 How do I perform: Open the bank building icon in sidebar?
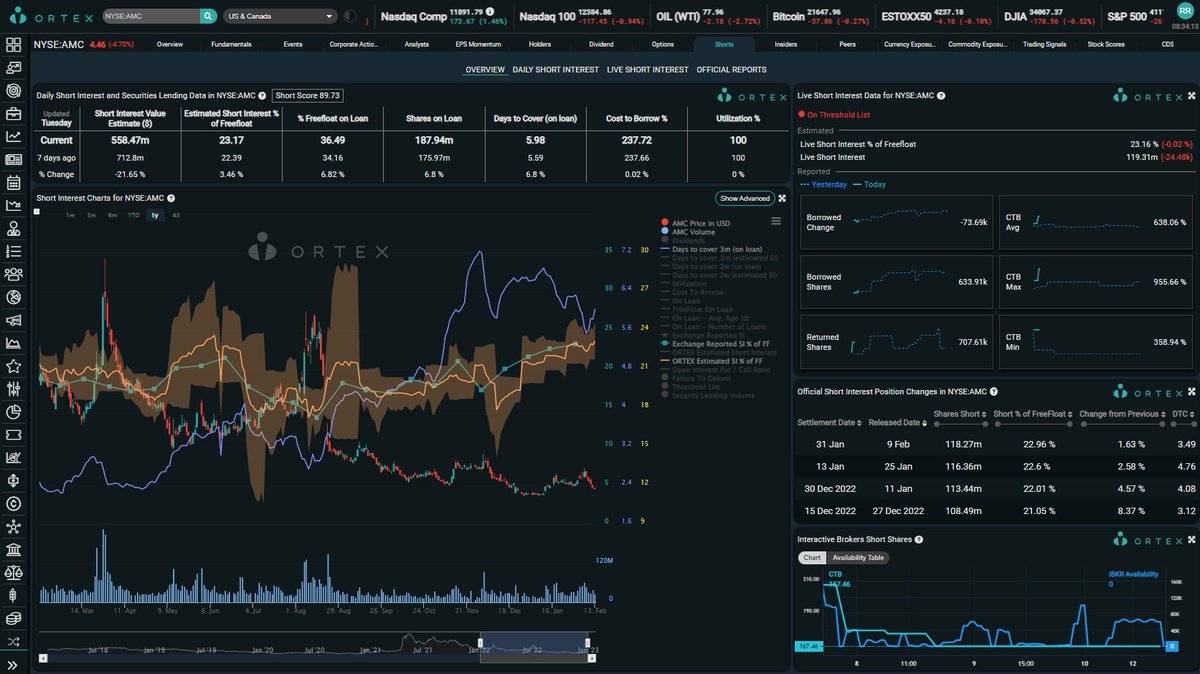click(x=14, y=550)
